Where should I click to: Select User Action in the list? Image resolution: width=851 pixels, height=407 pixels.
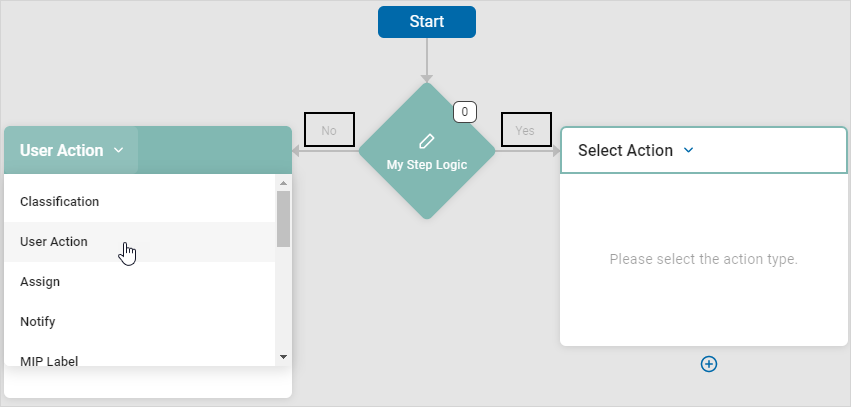coord(54,241)
